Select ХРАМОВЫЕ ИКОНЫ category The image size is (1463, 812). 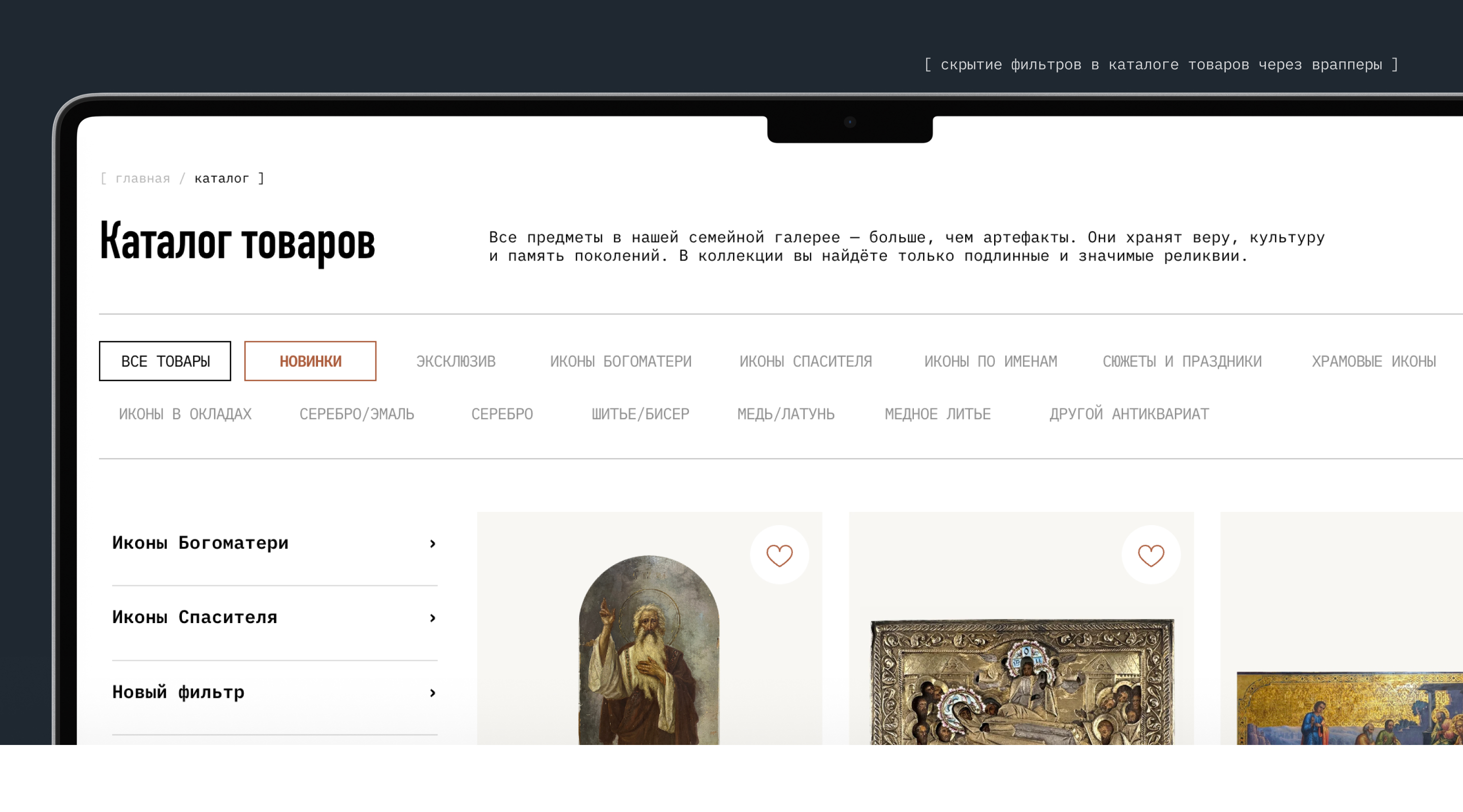(x=1373, y=361)
